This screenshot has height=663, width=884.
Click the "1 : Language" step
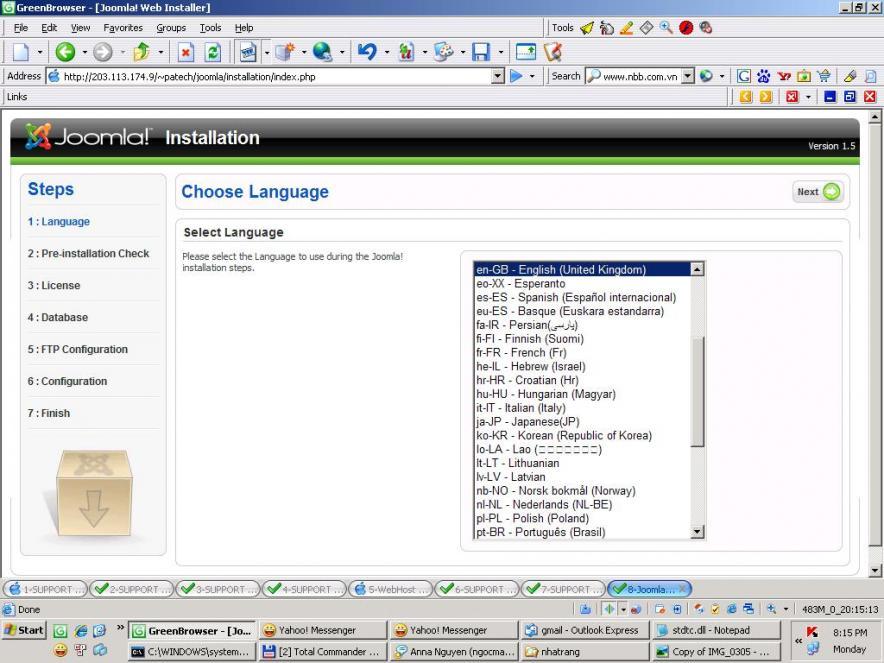[59, 222]
